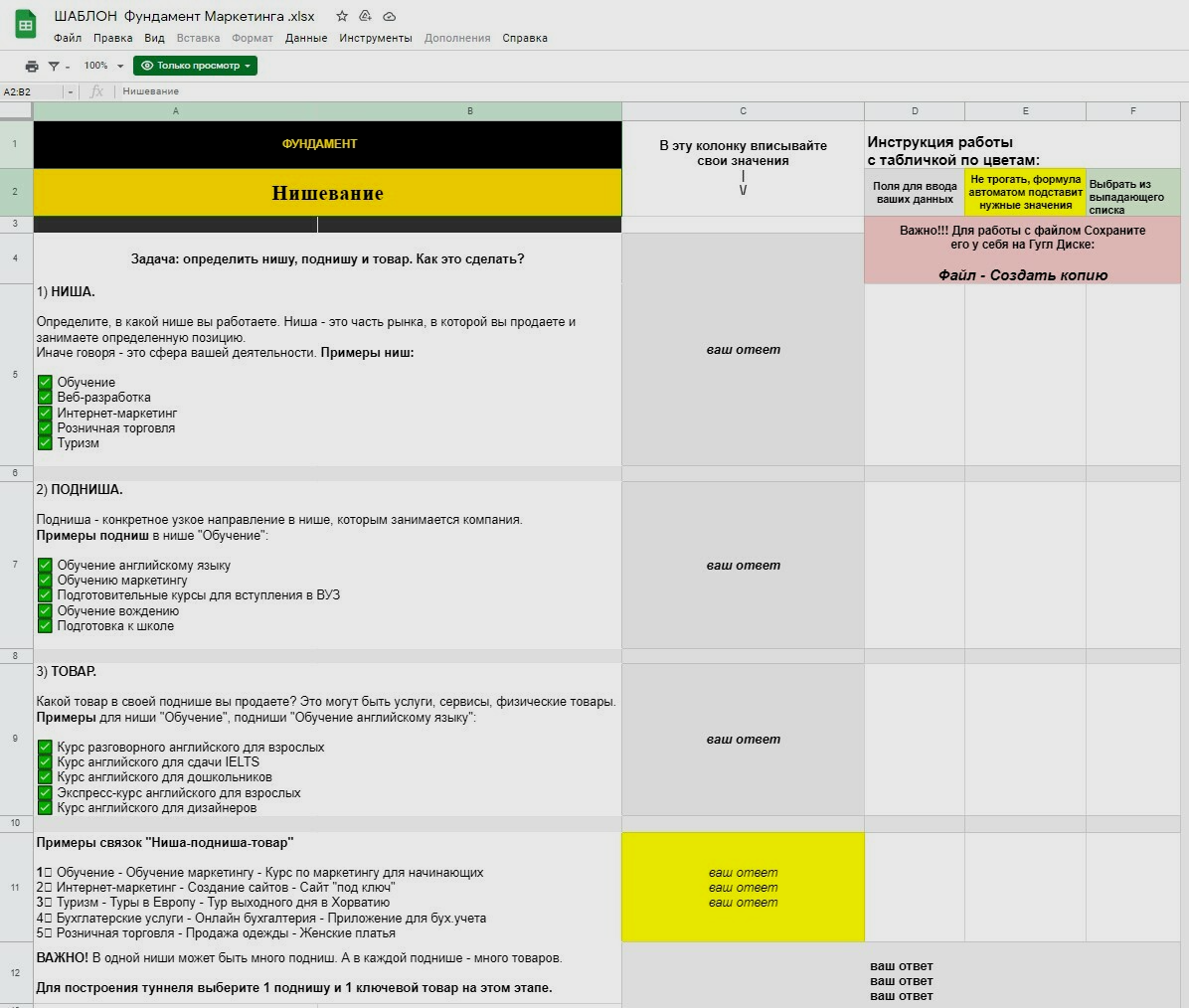Check the cloud document status icon
Screen dimensions: 1189x1008
(x=390, y=16)
